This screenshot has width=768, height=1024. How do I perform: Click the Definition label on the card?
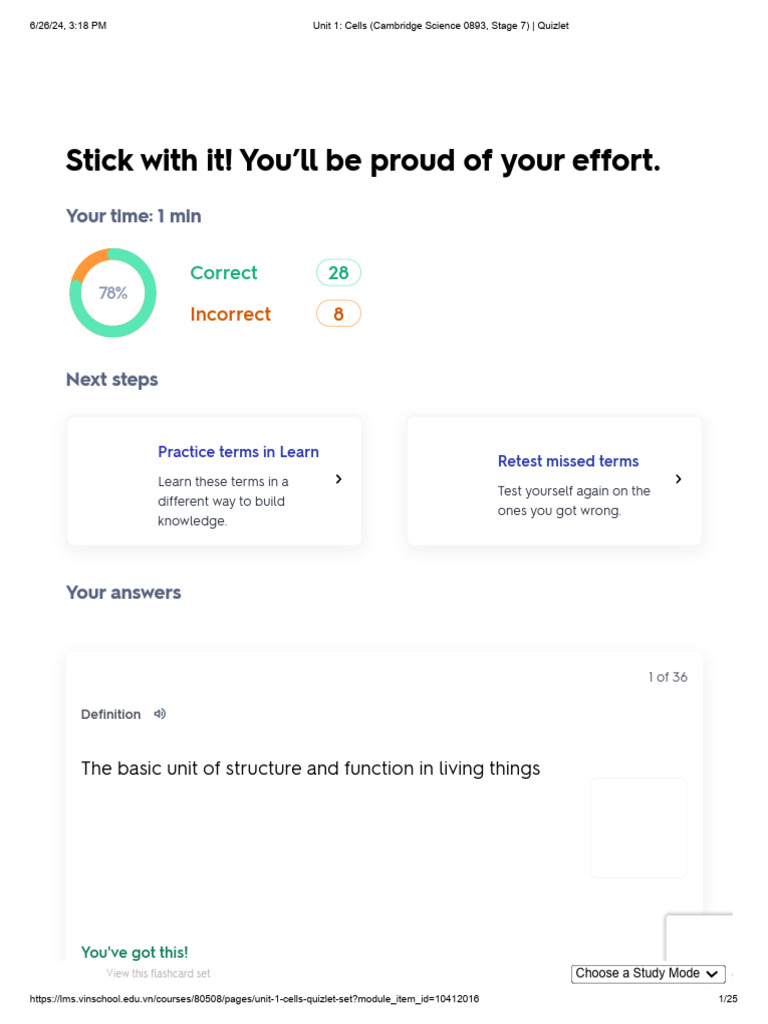coord(110,714)
